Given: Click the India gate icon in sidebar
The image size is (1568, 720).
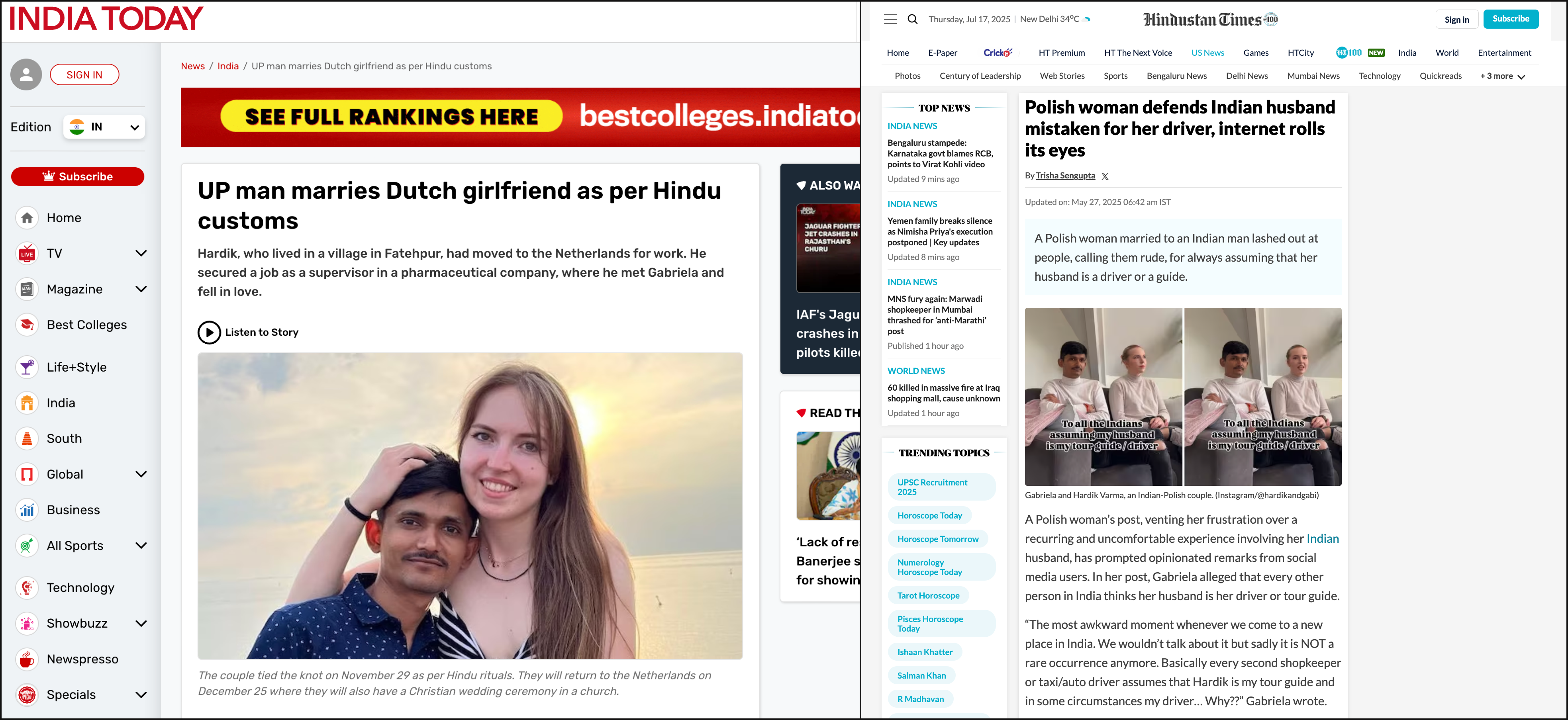Looking at the screenshot, I should coord(27,403).
